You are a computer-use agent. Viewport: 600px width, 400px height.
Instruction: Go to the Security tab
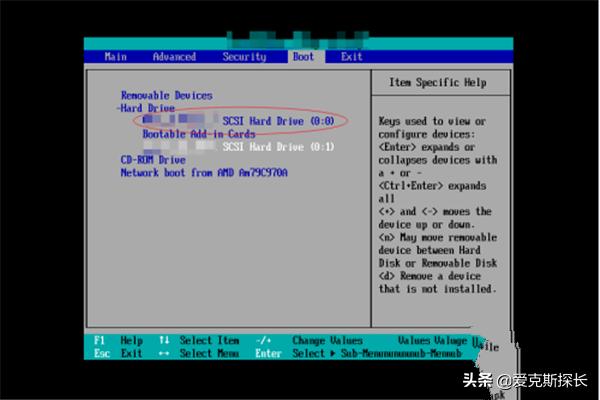pyautogui.click(x=244, y=57)
